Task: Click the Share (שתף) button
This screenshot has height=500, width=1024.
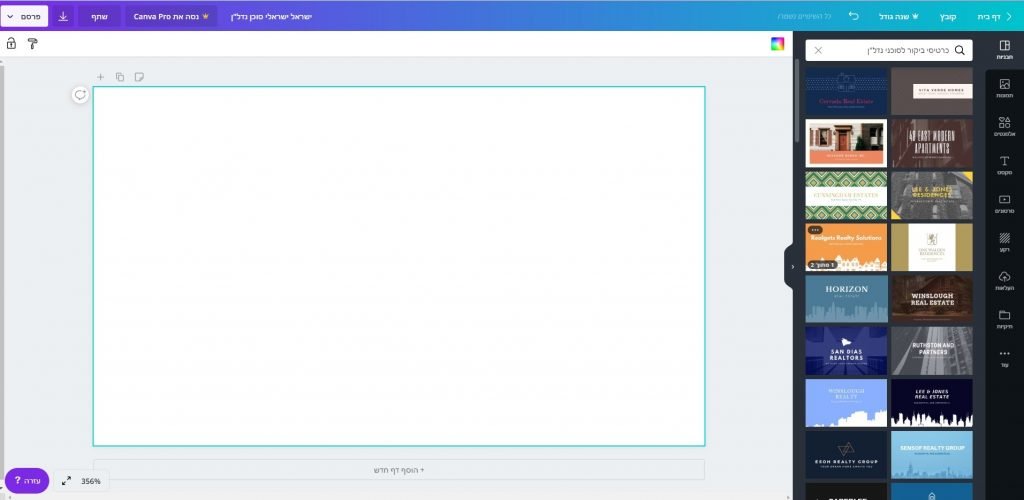Action: pos(100,16)
